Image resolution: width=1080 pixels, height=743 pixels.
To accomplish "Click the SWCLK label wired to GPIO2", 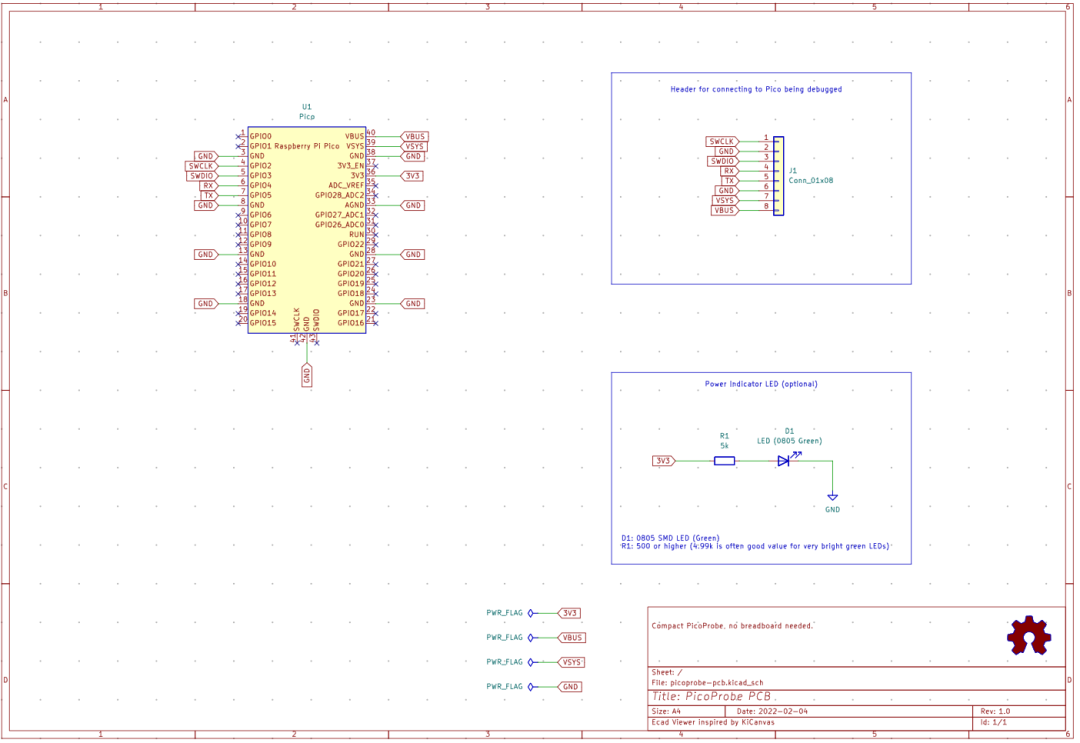I will [202, 167].
